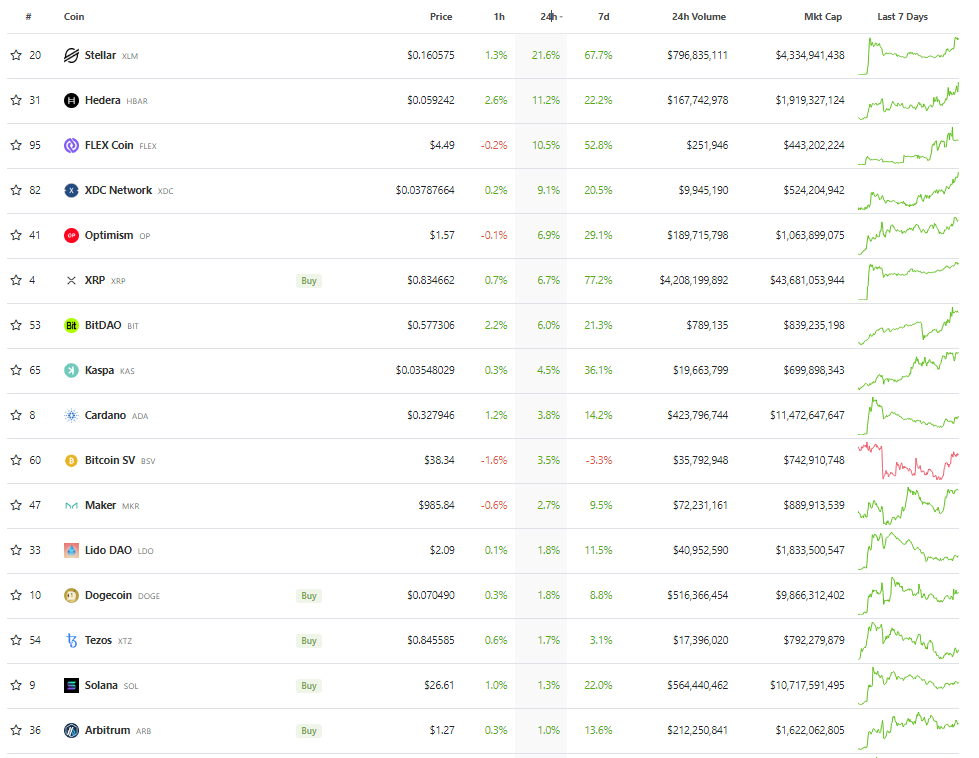Favorite Hedera with its star
The width and height of the screenshot is (979, 758).
(x=16, y=100)
